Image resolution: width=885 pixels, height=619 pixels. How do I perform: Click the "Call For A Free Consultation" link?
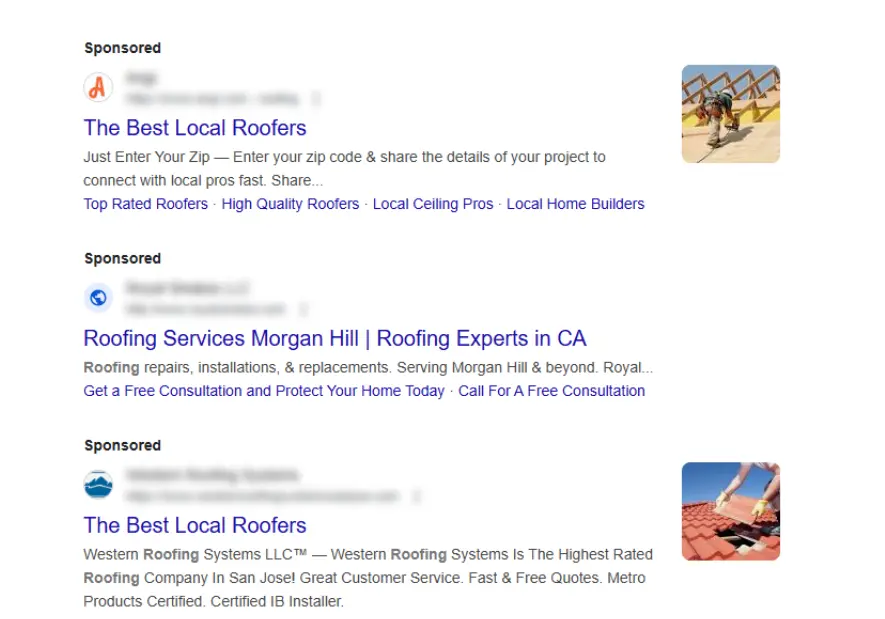point(551,391)
